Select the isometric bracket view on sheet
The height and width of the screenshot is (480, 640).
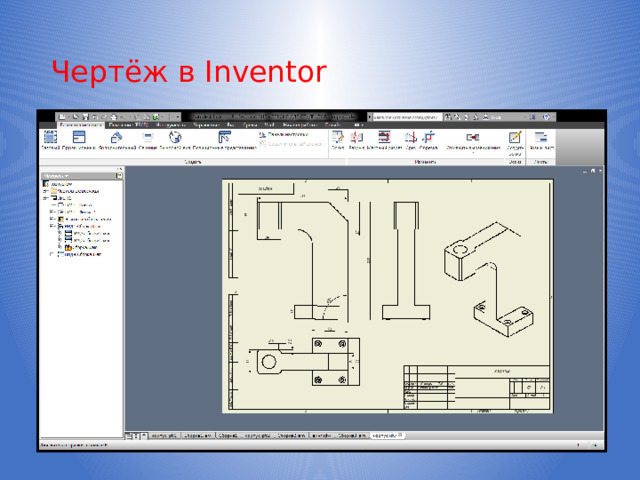click(x=489, y=280)
